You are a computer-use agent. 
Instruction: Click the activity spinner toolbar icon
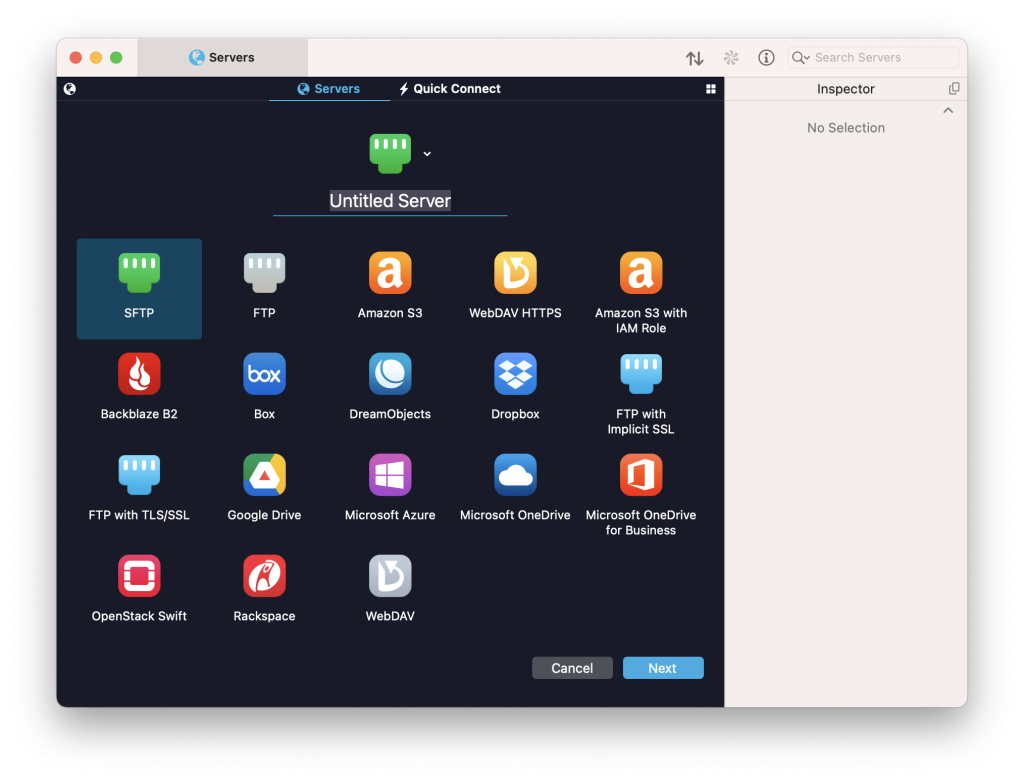point(731,58)
